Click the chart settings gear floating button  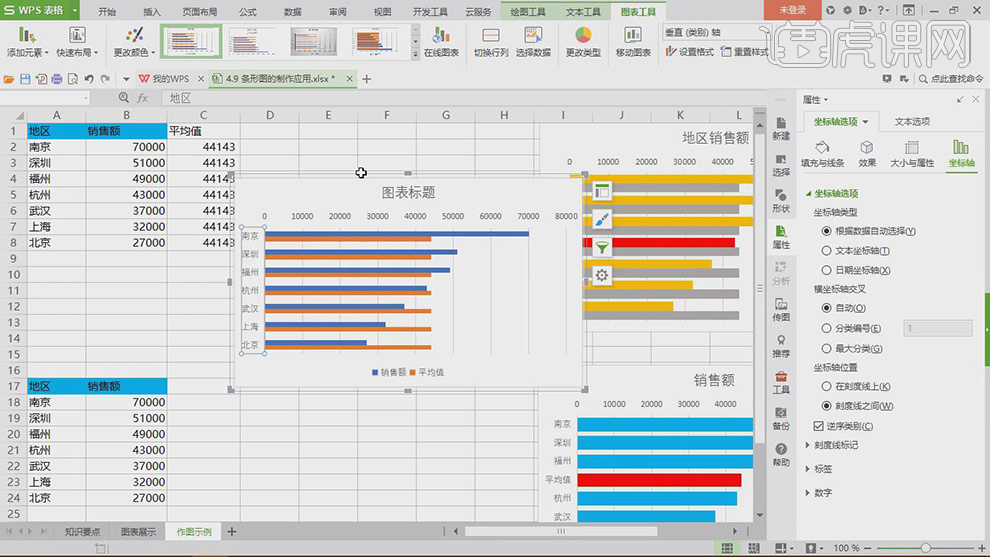602,275
